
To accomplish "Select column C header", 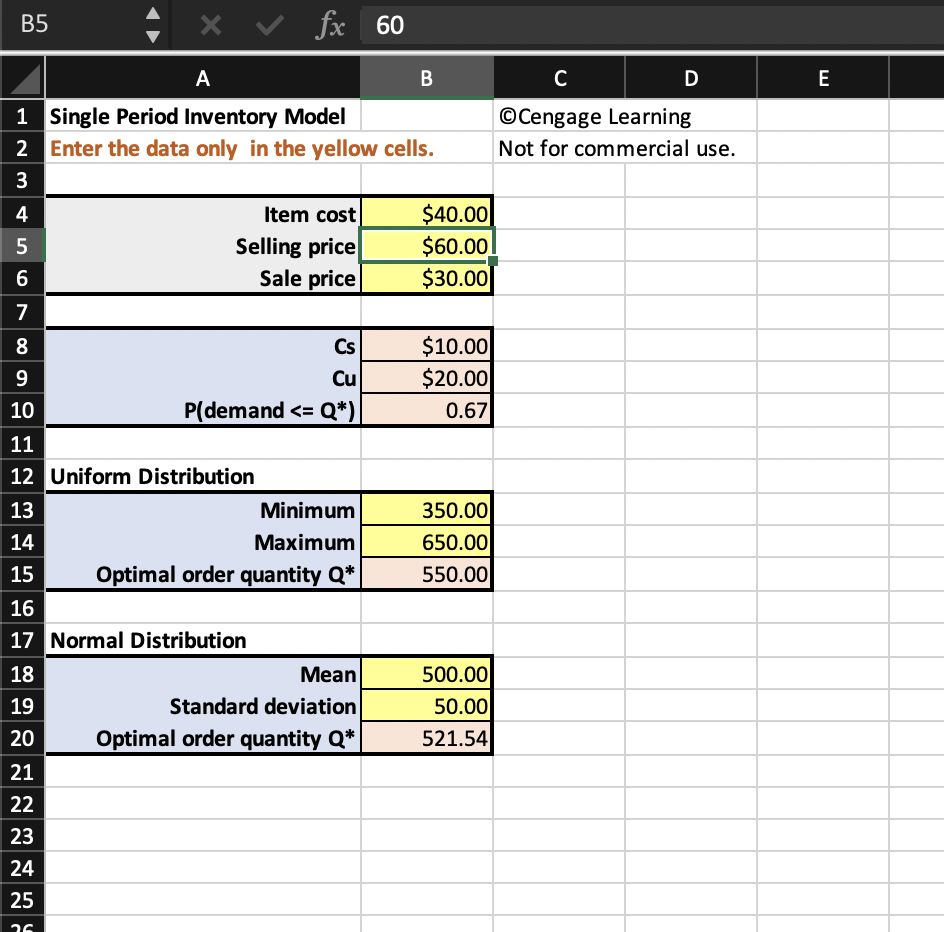I will click(x=559, y=78).
